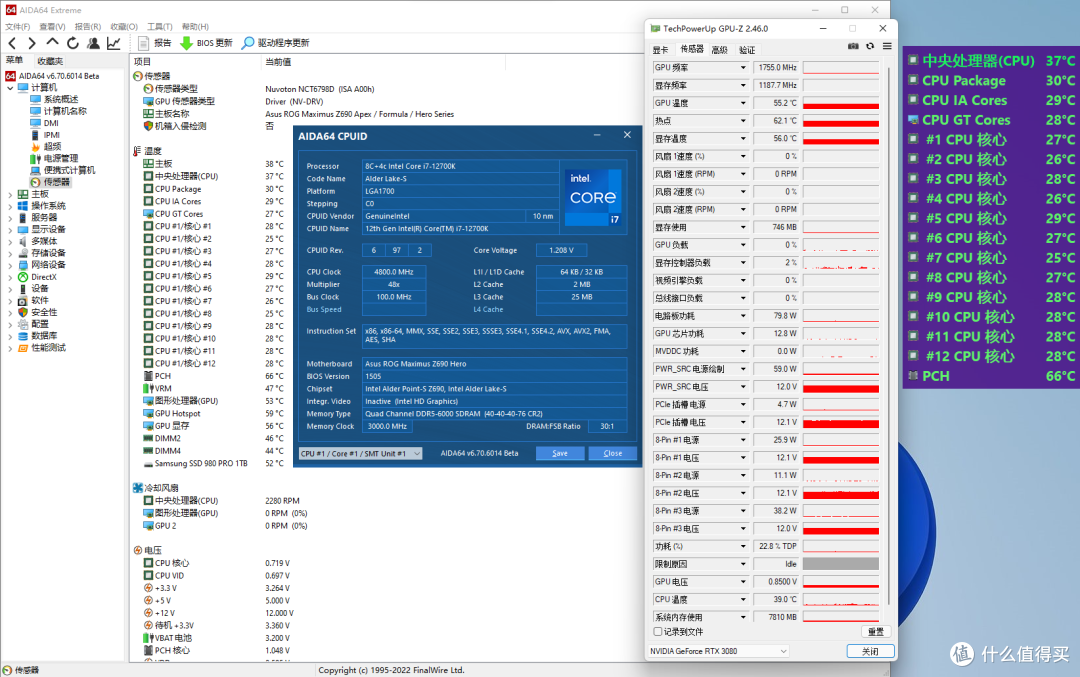Click the CPU Package marker in sensor panel

(x=913, y=80)
